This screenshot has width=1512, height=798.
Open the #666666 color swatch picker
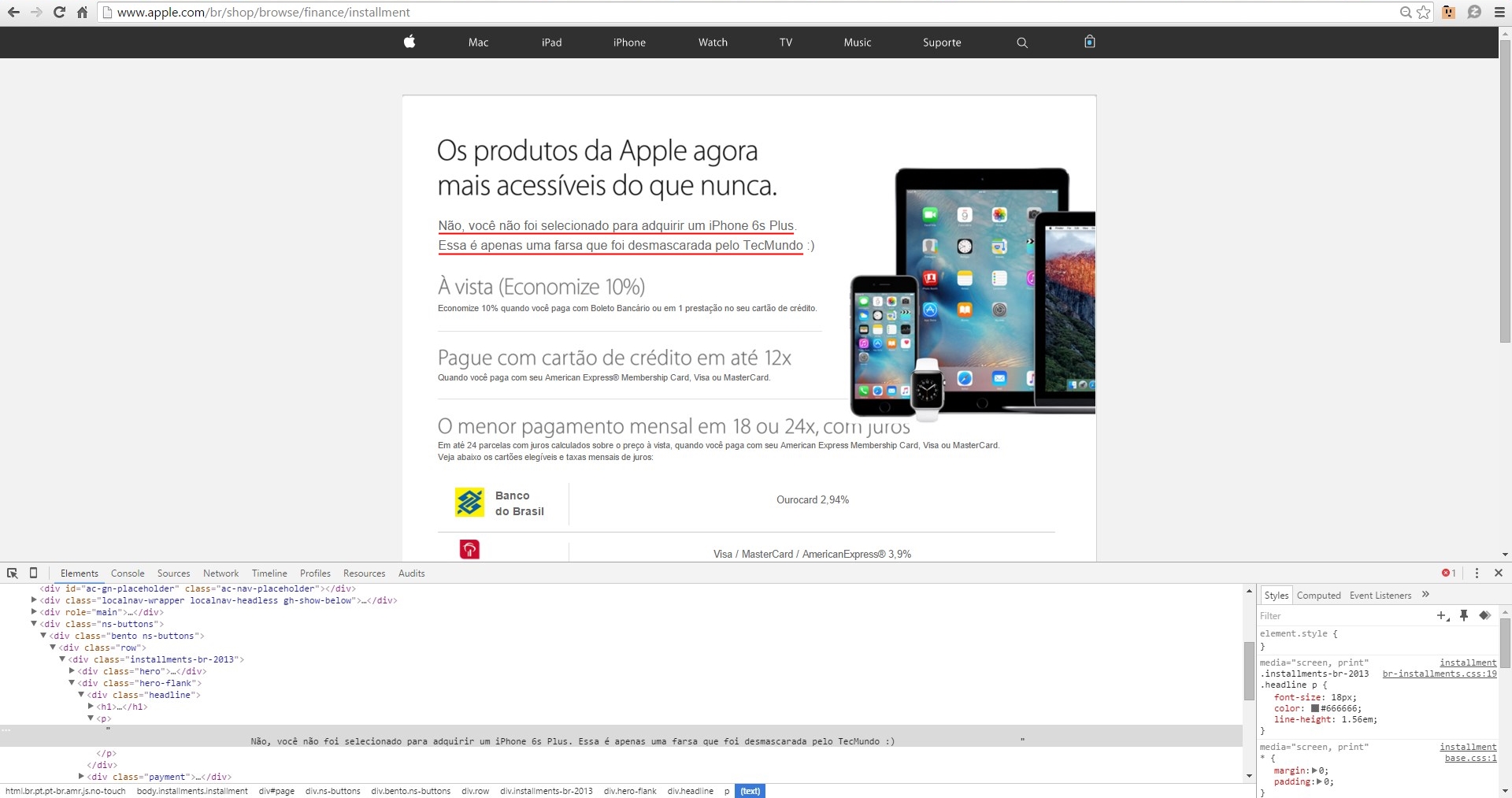coord(1315,708)
